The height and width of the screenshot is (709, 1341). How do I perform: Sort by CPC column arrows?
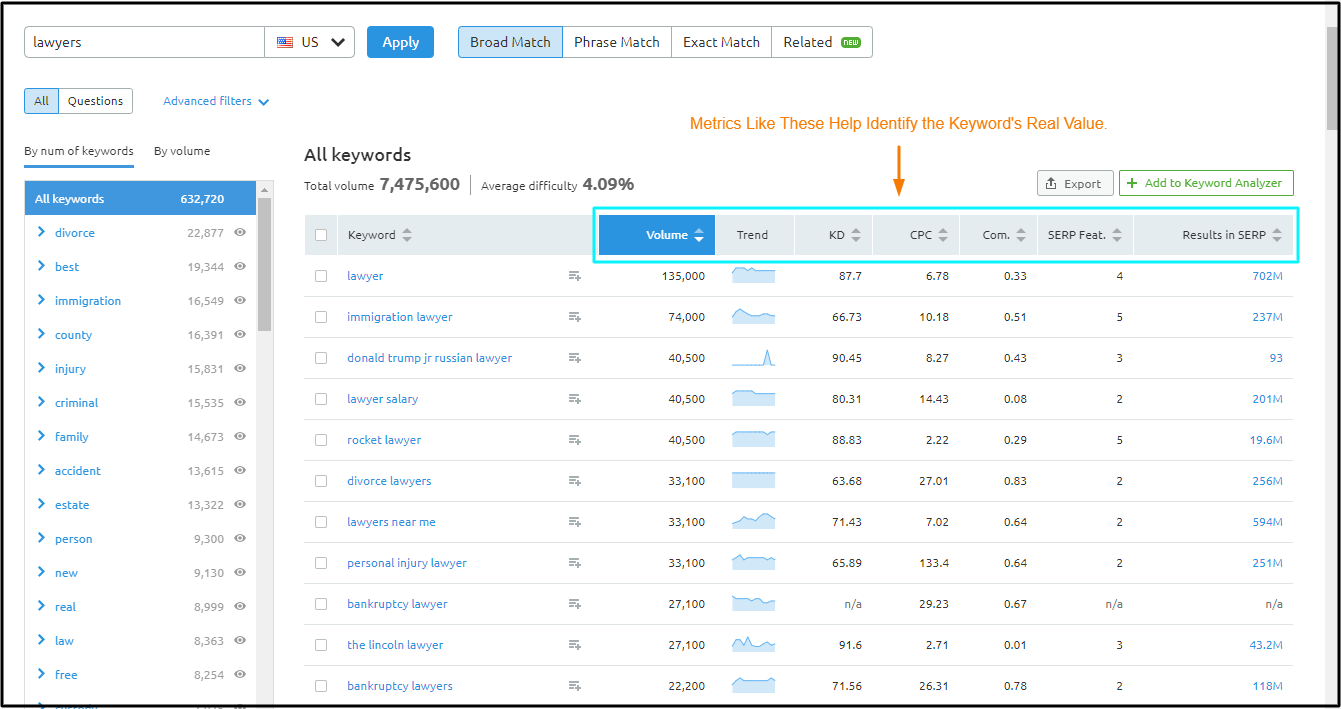(x=942, y=236)
